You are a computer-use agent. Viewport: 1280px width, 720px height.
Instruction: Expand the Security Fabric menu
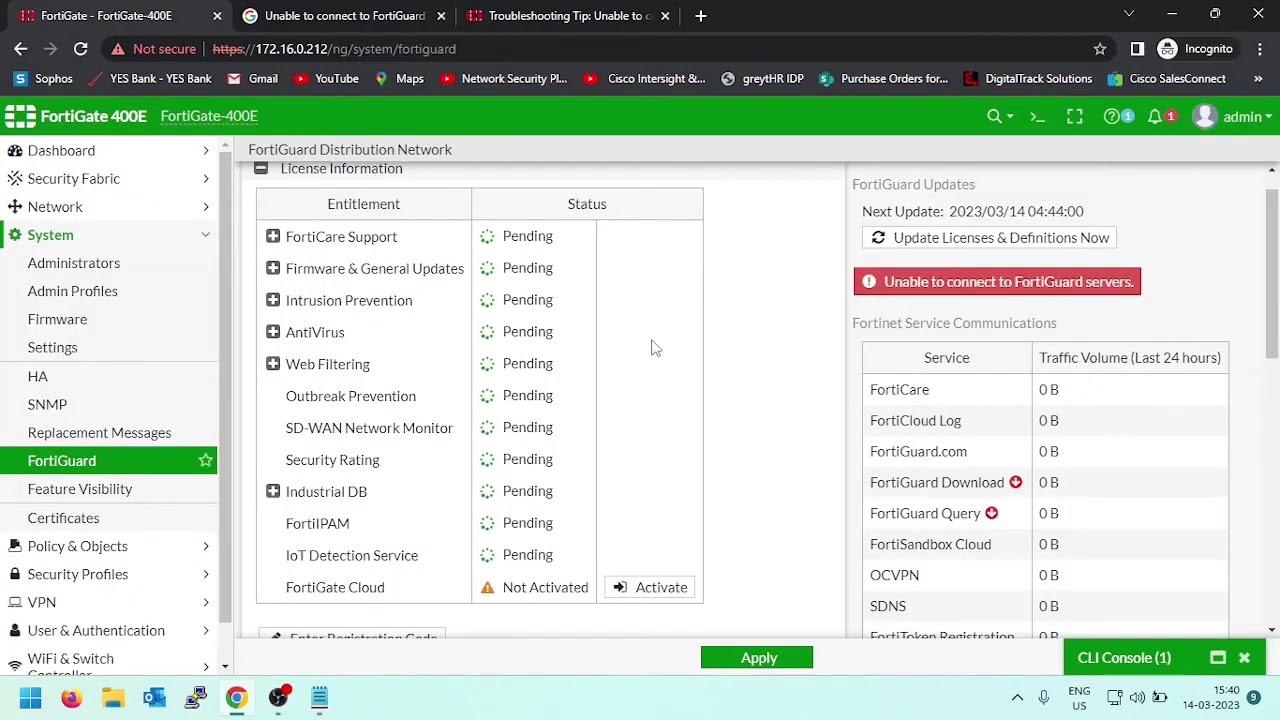tap(108, 178)
